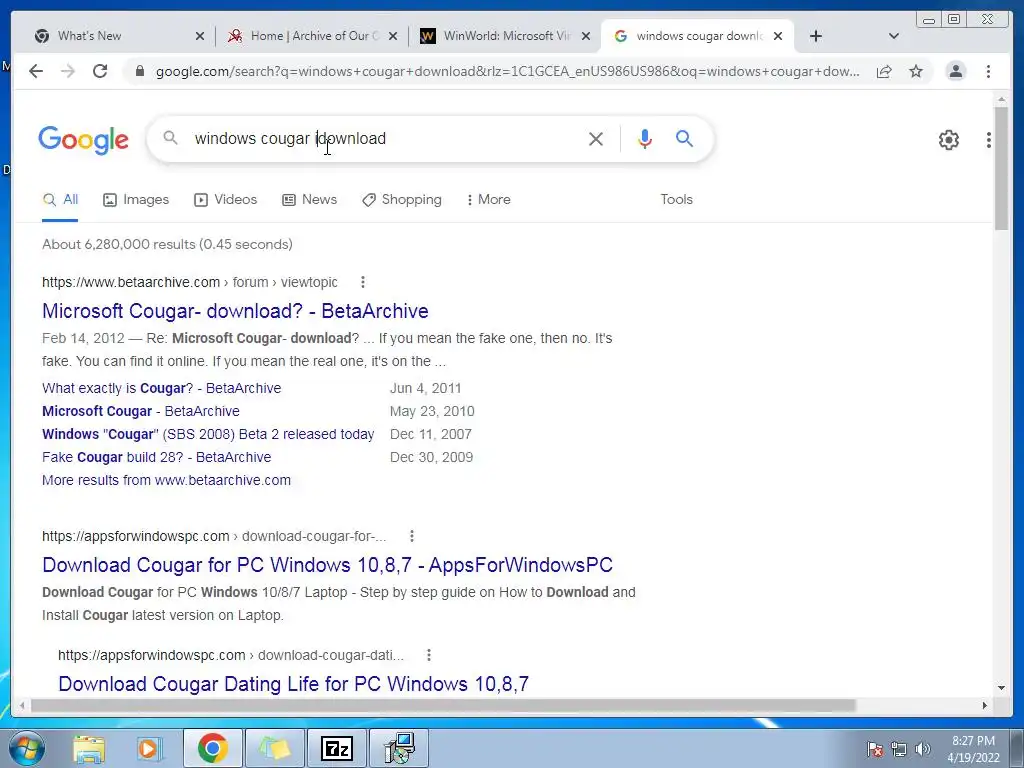Image resolution: width=1024 pixels, height=768 pixels.
Task: Open Download Cougar for PC Windows result
Action: (327, 565)
